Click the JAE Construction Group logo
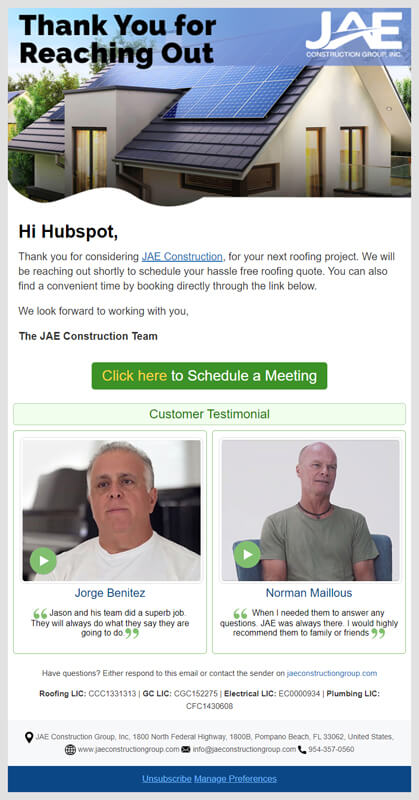Image resolution: width=419 pixels, height=800 pixels. tap(354, 35)
